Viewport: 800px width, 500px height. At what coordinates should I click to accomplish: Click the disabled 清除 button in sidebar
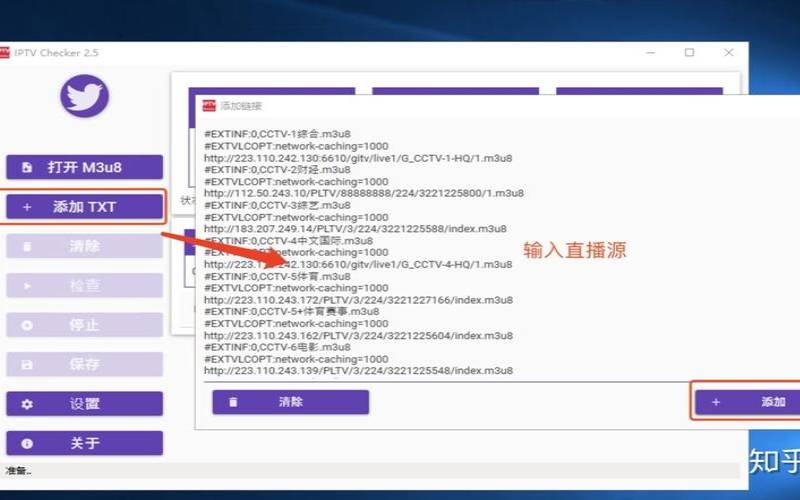click(x=85, y=246)
